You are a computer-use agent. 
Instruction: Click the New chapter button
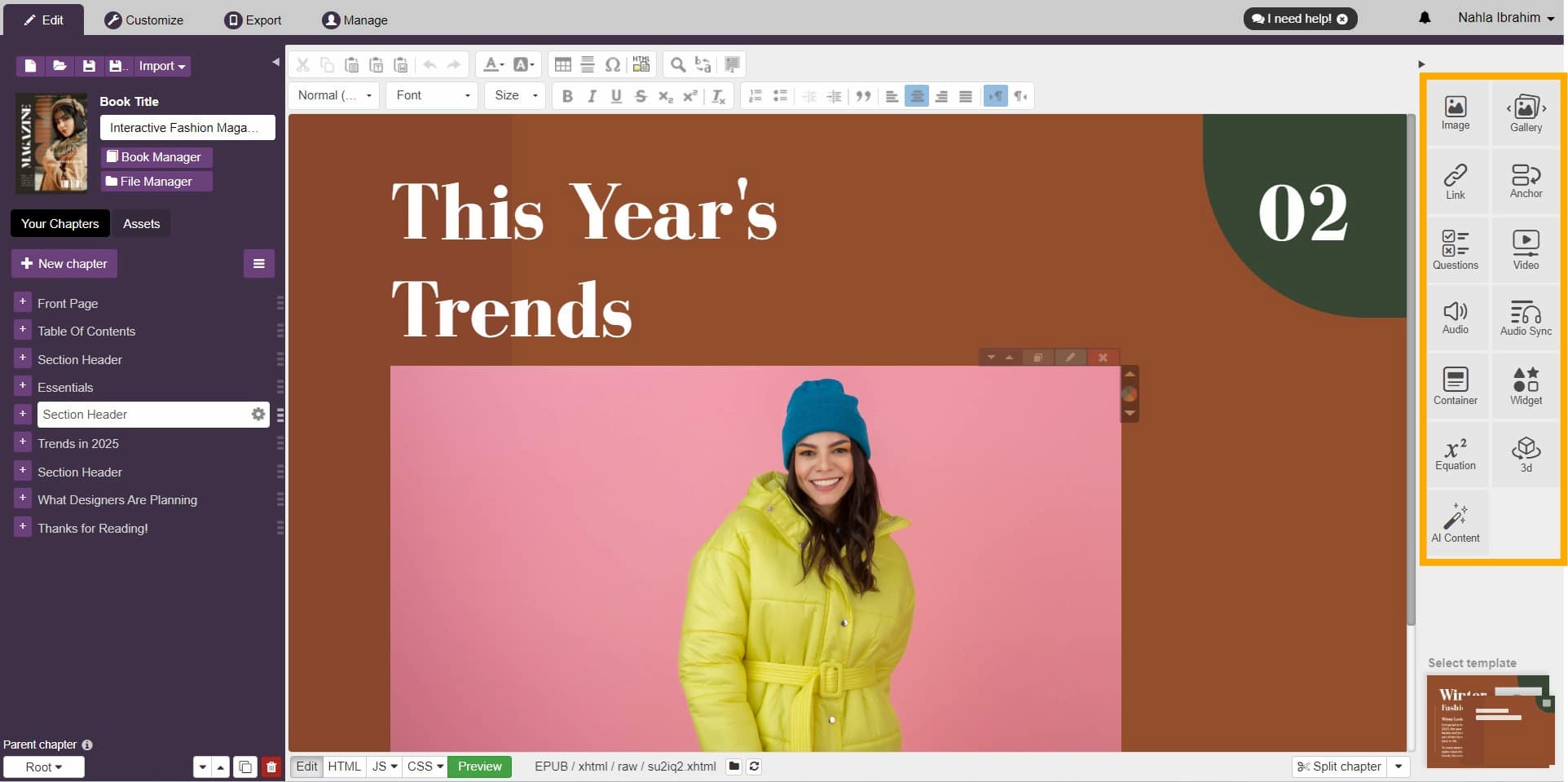pyautogui.click(x=64, y=263)
